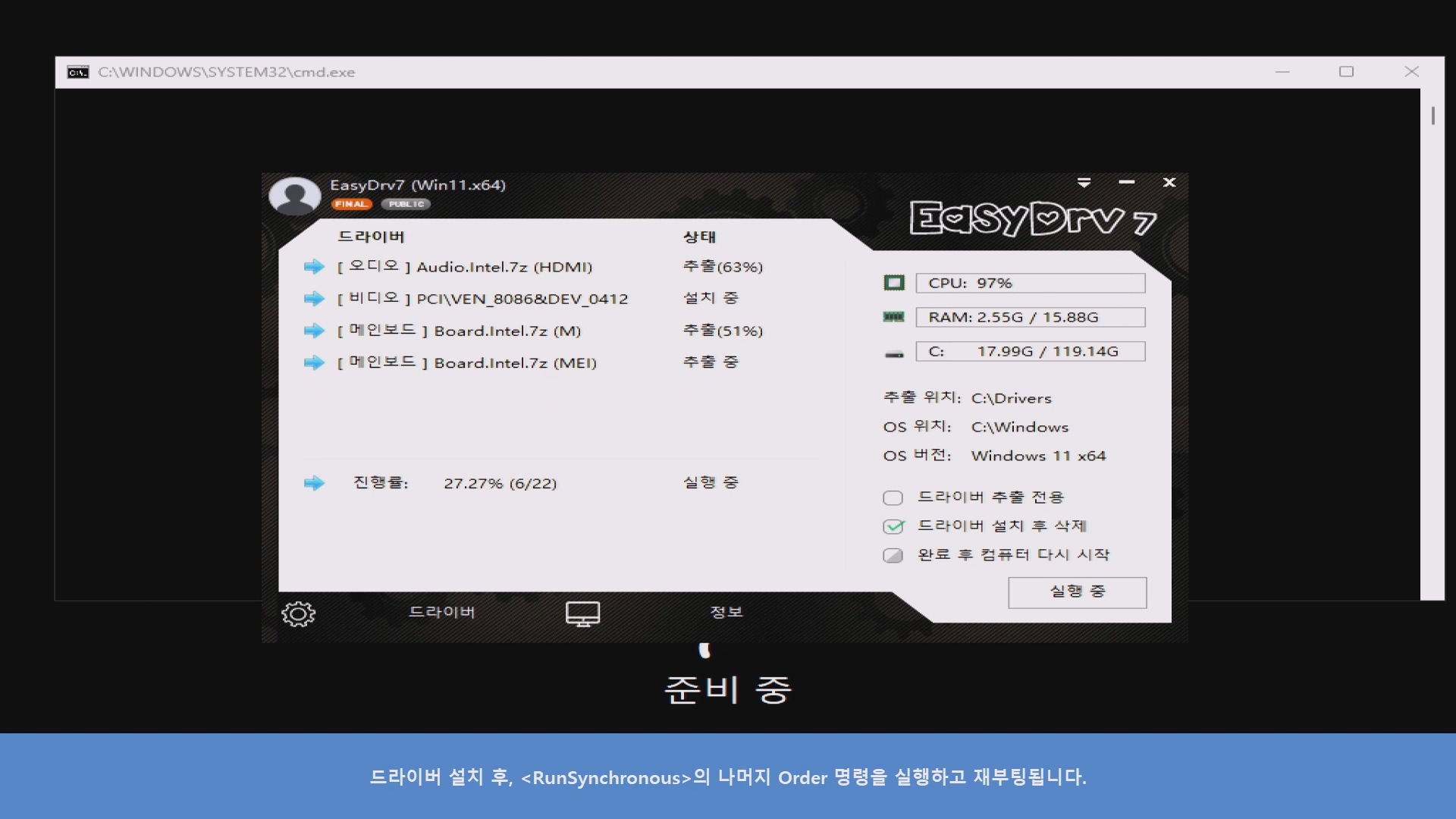
Task: Click the RAM memory module icon
Action: pyautogui.click(x=894, y=317)
